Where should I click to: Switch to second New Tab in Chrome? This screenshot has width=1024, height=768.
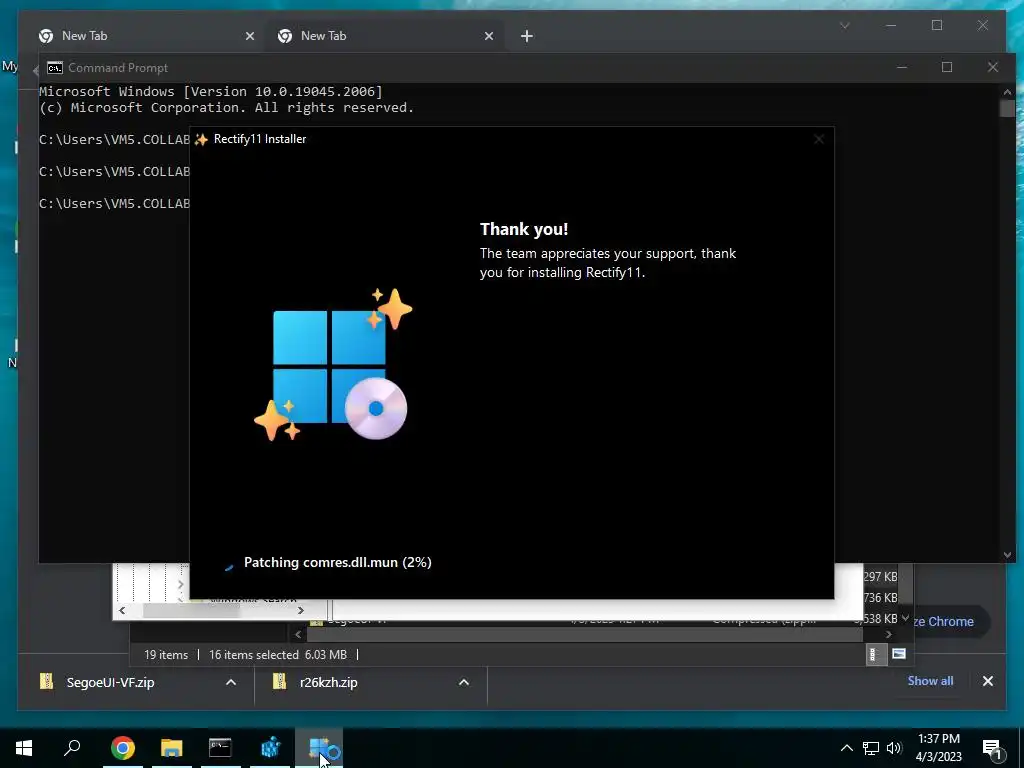click(385, 36)
